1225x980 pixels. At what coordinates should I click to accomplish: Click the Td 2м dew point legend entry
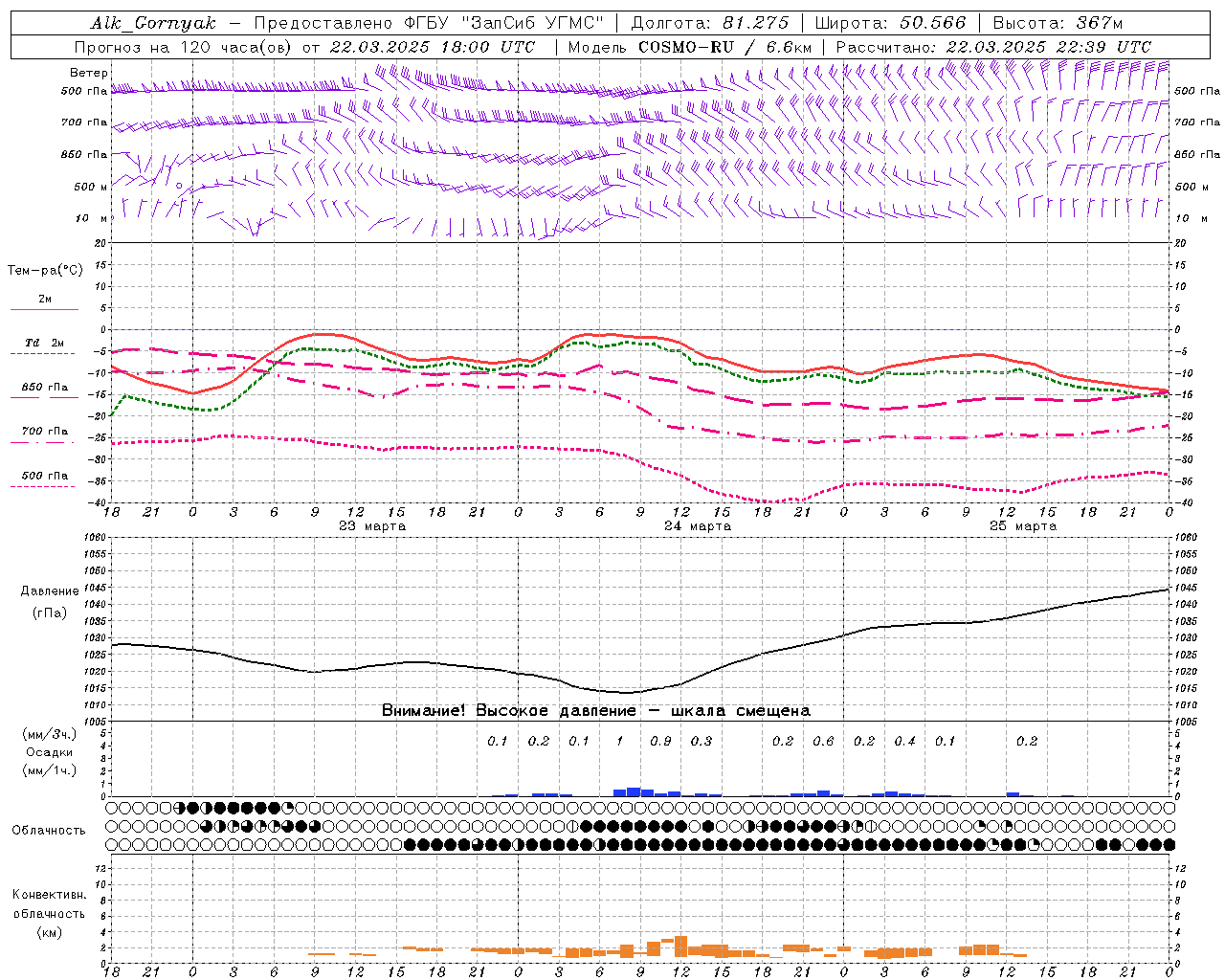point(45,343)
